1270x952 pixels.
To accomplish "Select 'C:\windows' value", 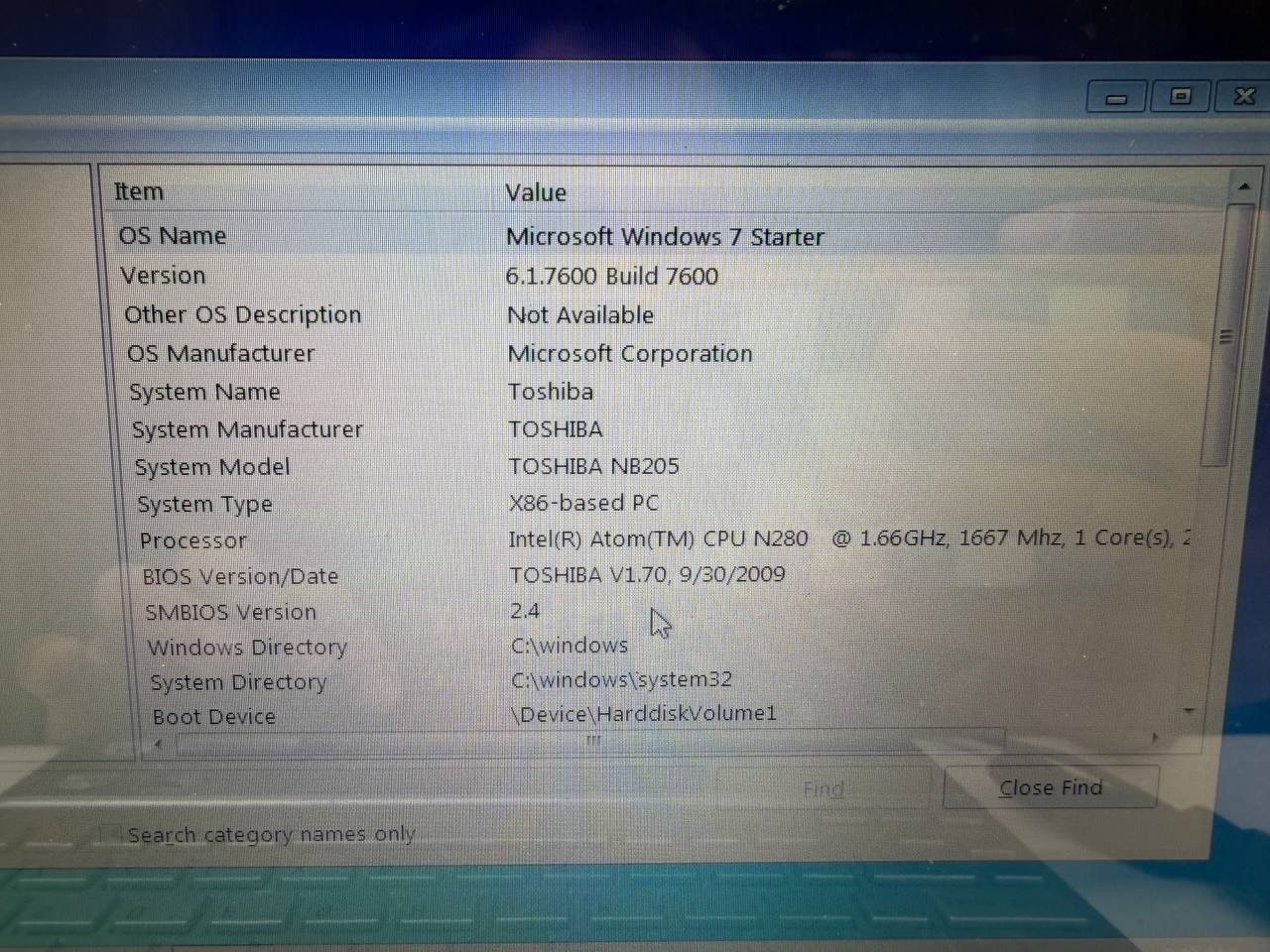I will [x=570, y=646].
